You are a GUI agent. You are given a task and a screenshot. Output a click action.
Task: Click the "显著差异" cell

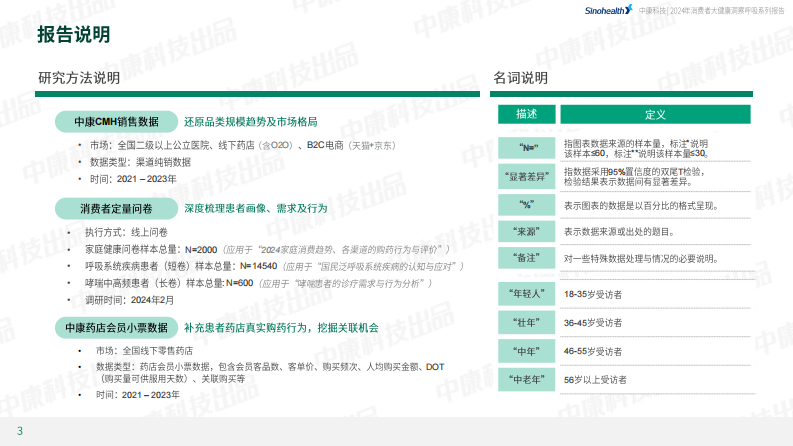tap(526, 176)
